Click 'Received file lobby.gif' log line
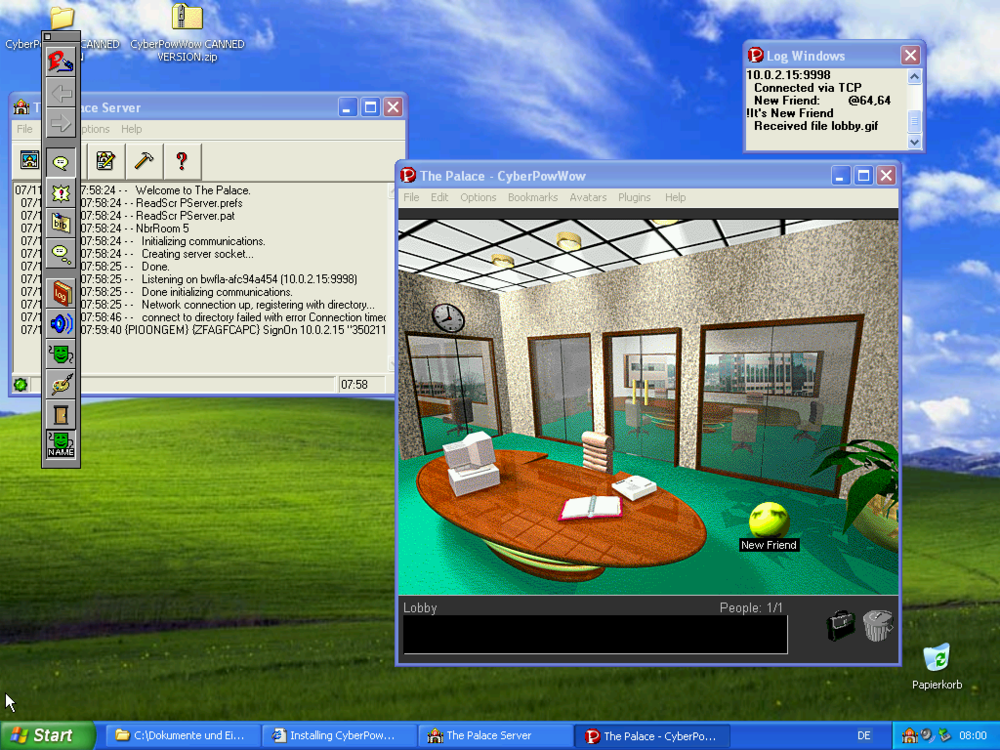 (x=816, y=126)
